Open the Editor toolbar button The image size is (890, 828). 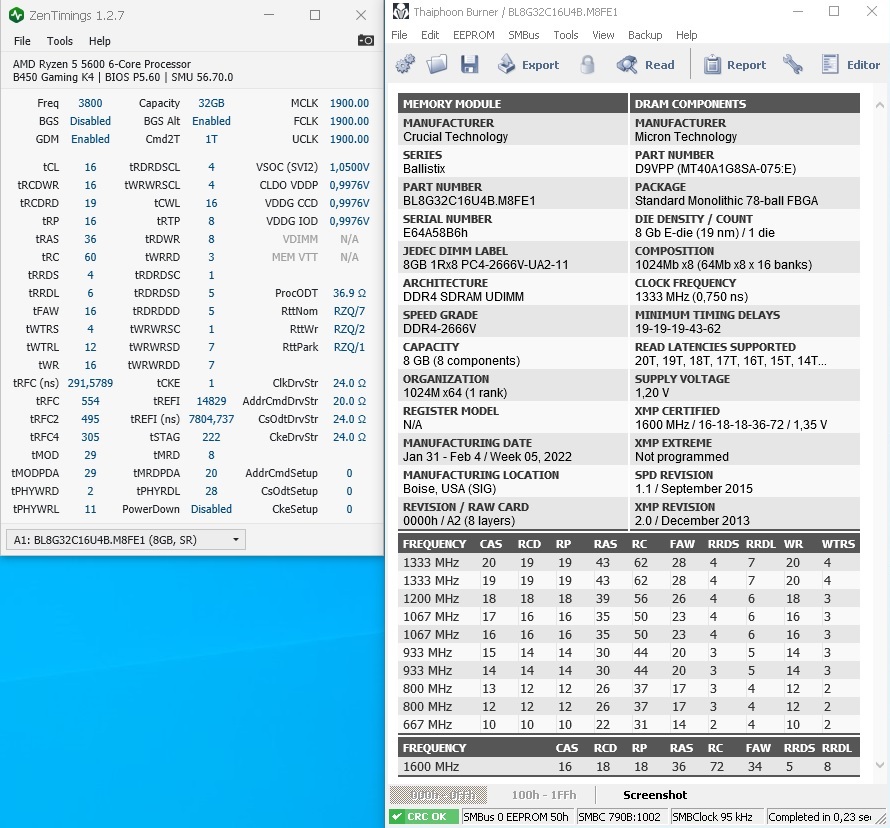click(851, 65)
